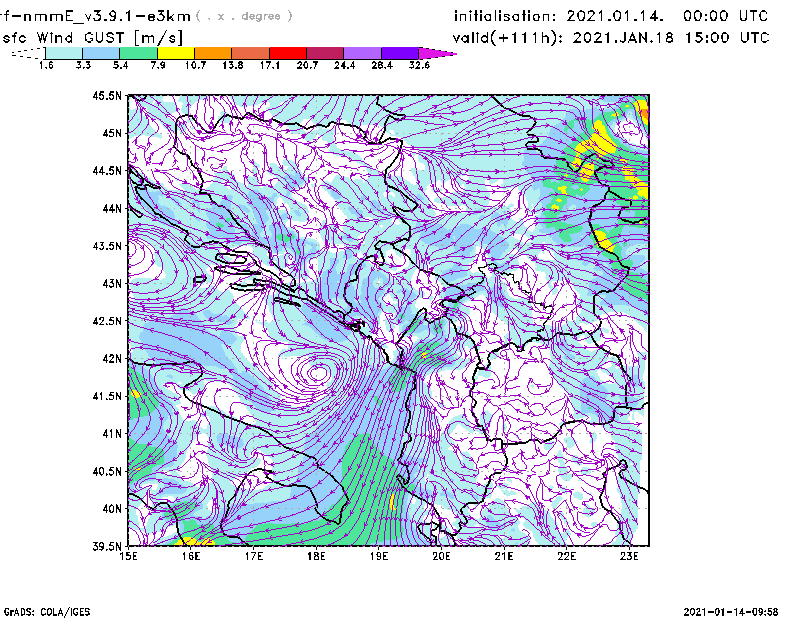The height and width of the screenshot is (618, 800).
Task: Click the 23E longitude label
Action: tap(630, 556)
